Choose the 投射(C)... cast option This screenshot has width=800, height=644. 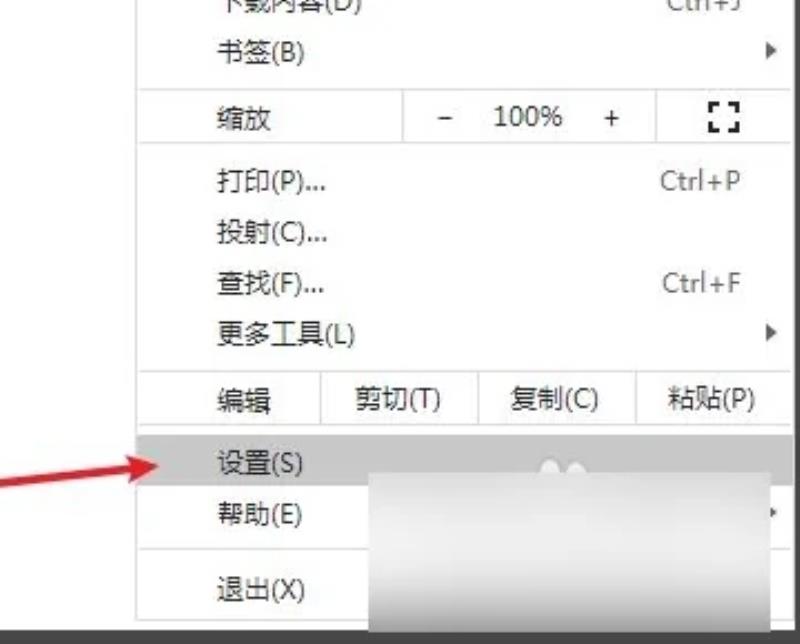click(464, 232)
